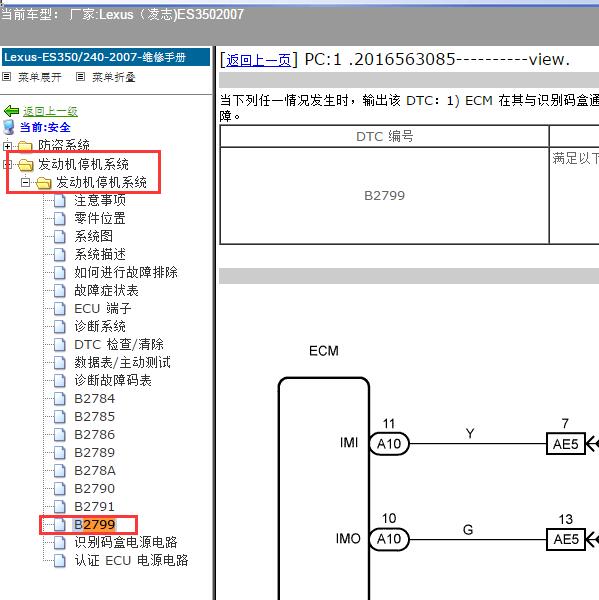Open the 系统描述 page
Viewport: 599px width, 600px height.
point(100,254)
